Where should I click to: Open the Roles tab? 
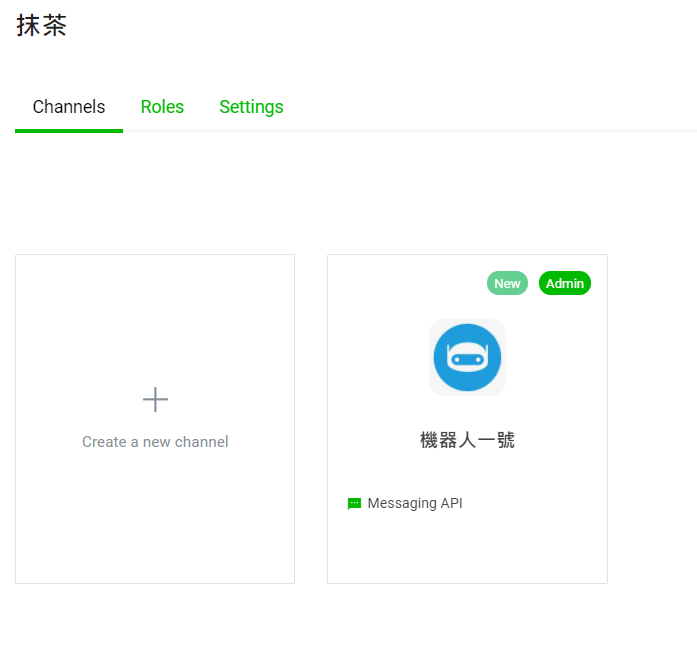(x=162, y=107)
